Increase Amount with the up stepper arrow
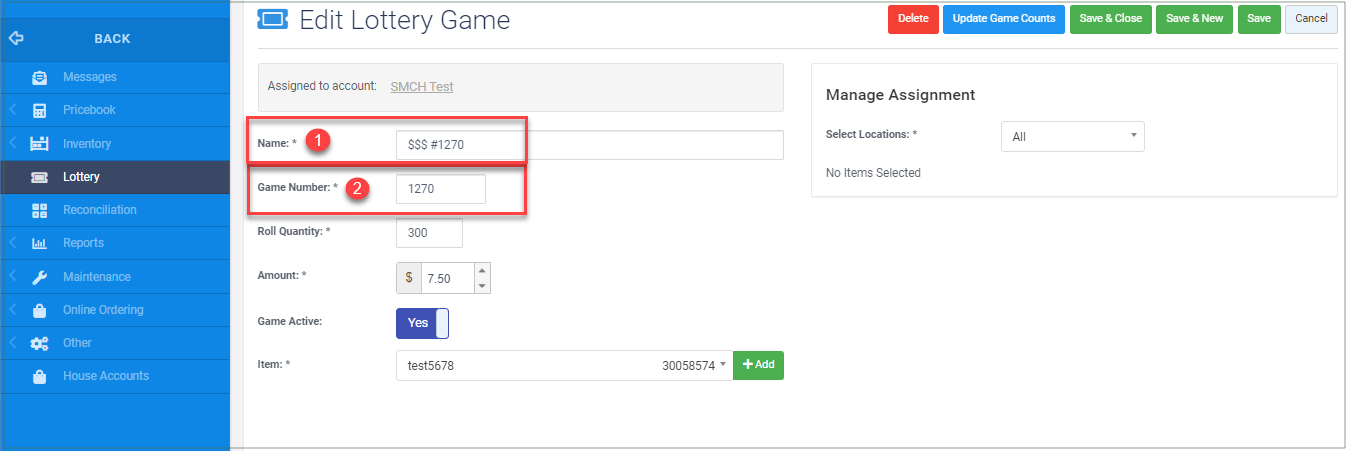This screenshot has width=1350, height=451. click(x=482, y=271)
